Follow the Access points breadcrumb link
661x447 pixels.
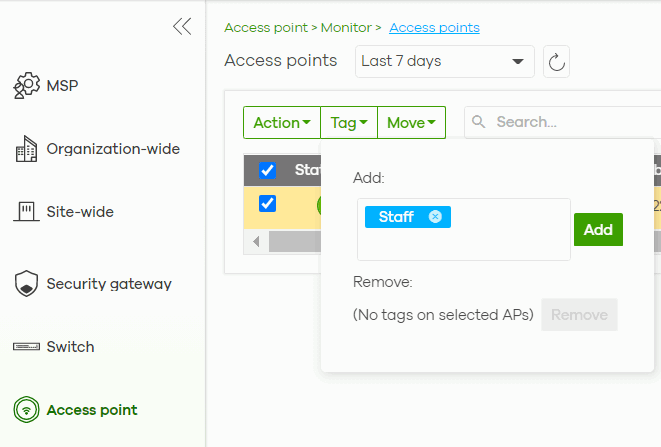point(434,27)
